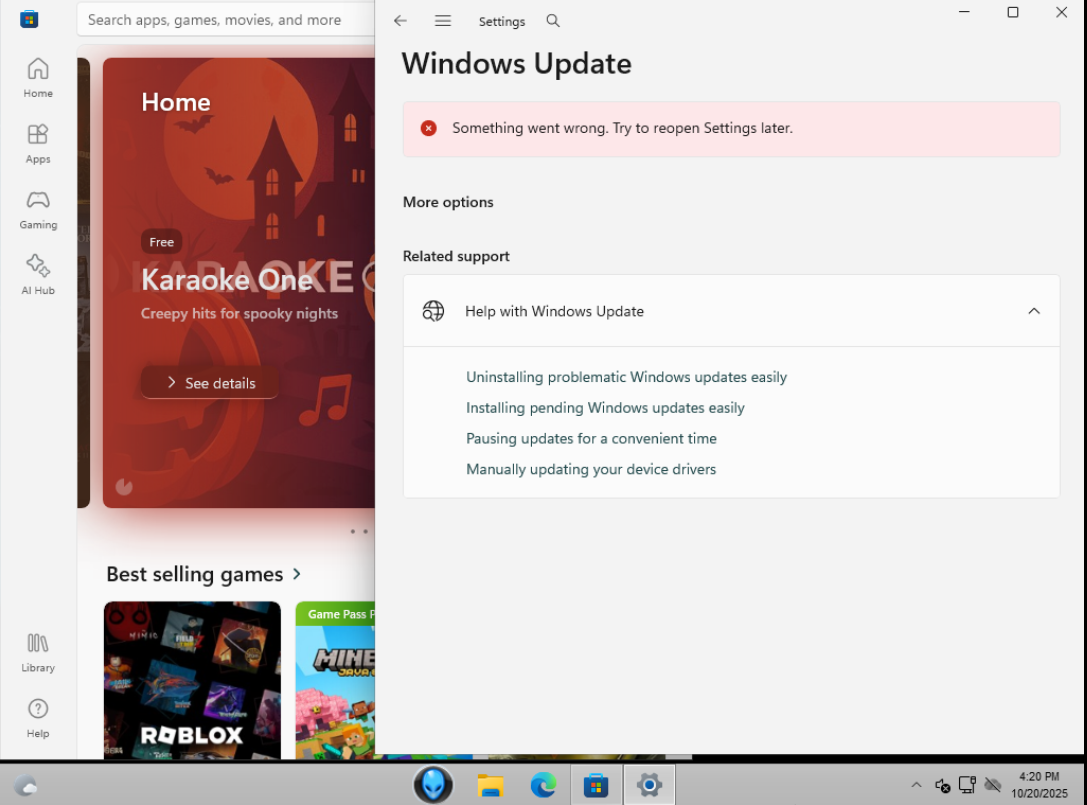
Task: Close the Settings window
Action: (1061, 12)
